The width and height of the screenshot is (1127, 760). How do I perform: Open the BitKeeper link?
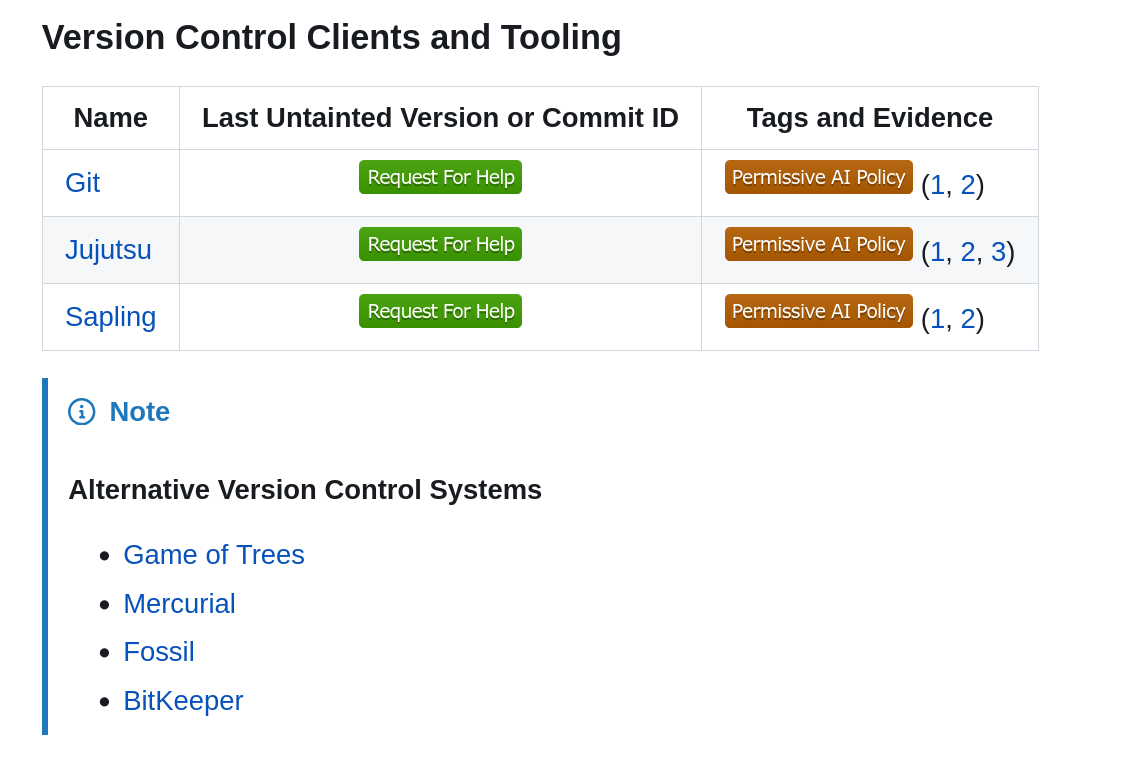coord(183,701)
